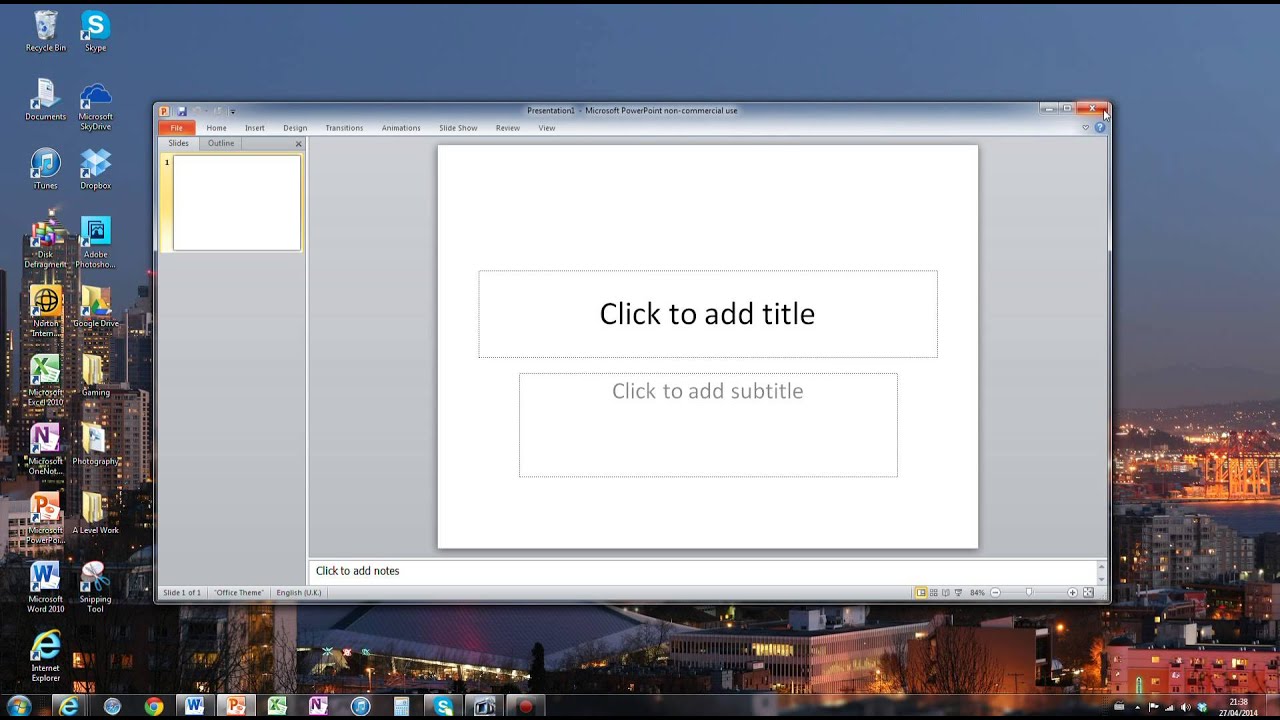Open the Review ribbon tab
This screenshot has height=720, width=1280.
pos(508,128)
